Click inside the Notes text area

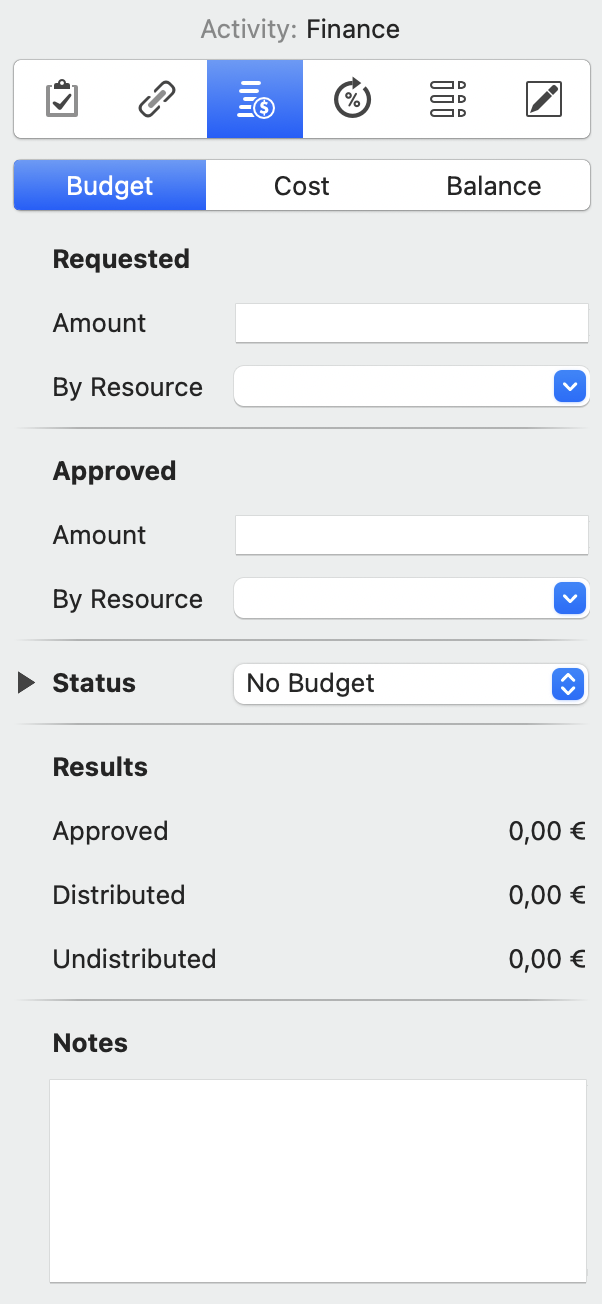(317, 1180)
